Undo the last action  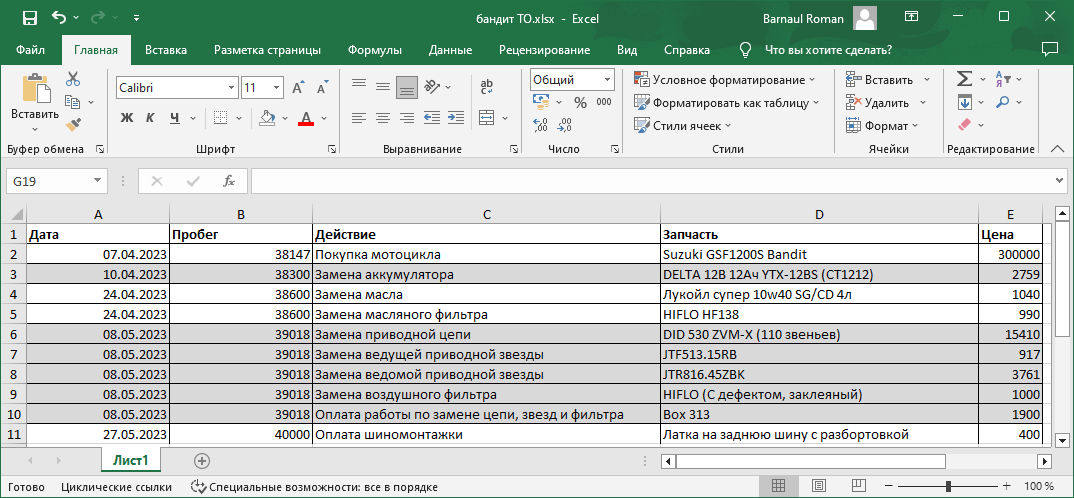[59, 18]
